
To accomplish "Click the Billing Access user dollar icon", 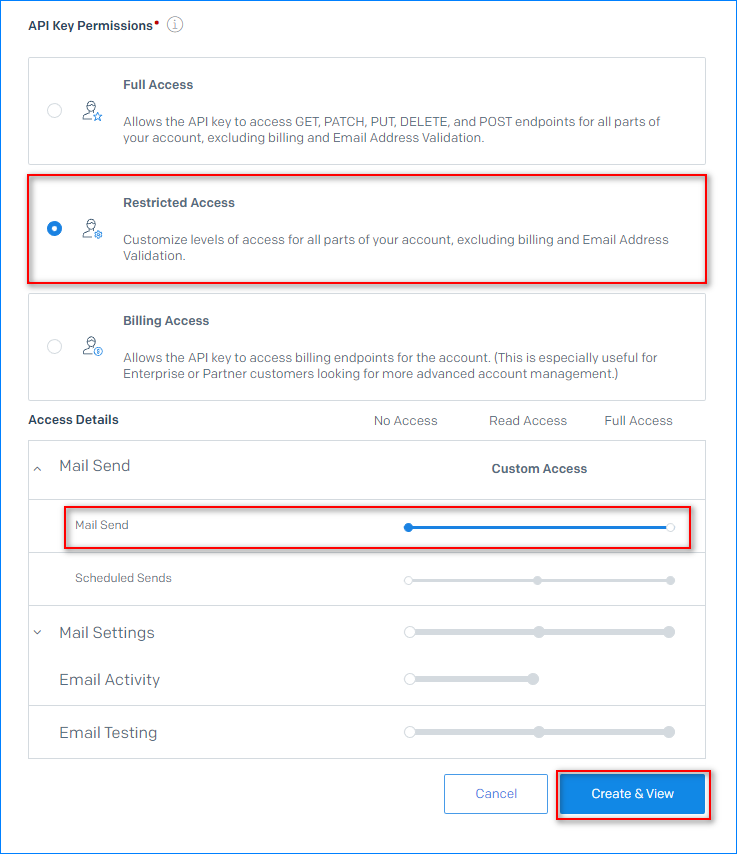I will pos(92,346).
